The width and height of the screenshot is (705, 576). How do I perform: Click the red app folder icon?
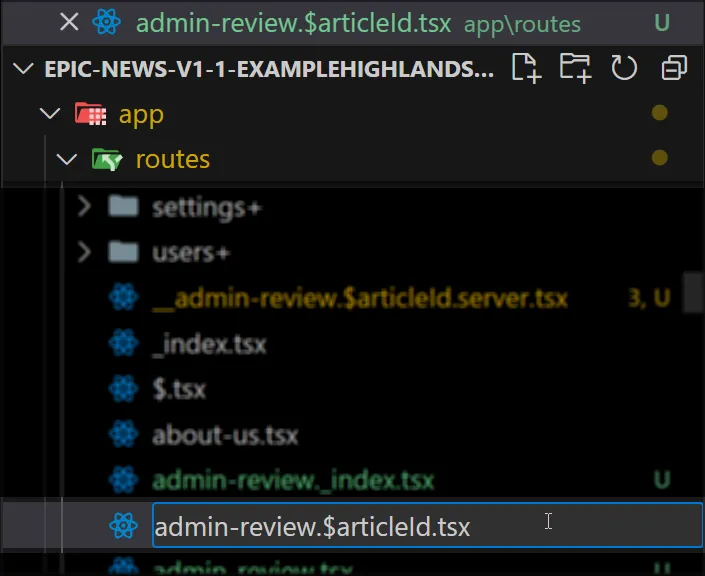point(90,114)
